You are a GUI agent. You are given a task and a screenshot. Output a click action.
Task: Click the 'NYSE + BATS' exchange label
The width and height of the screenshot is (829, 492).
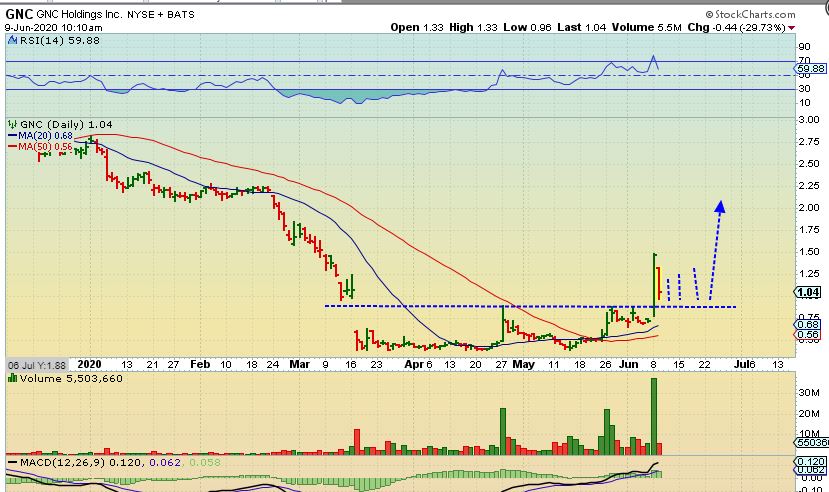(161, 14)
